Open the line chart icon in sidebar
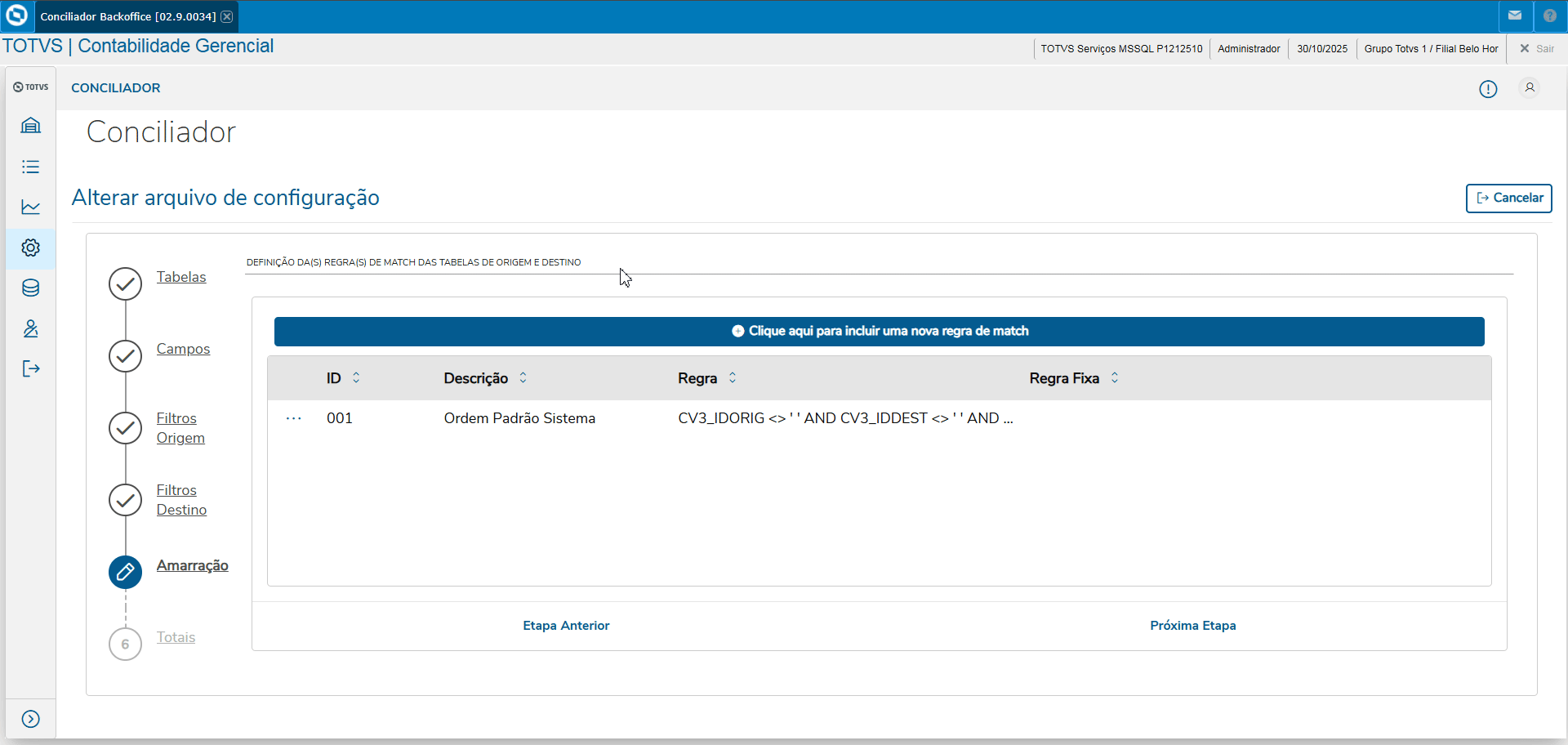 point(31,207)
